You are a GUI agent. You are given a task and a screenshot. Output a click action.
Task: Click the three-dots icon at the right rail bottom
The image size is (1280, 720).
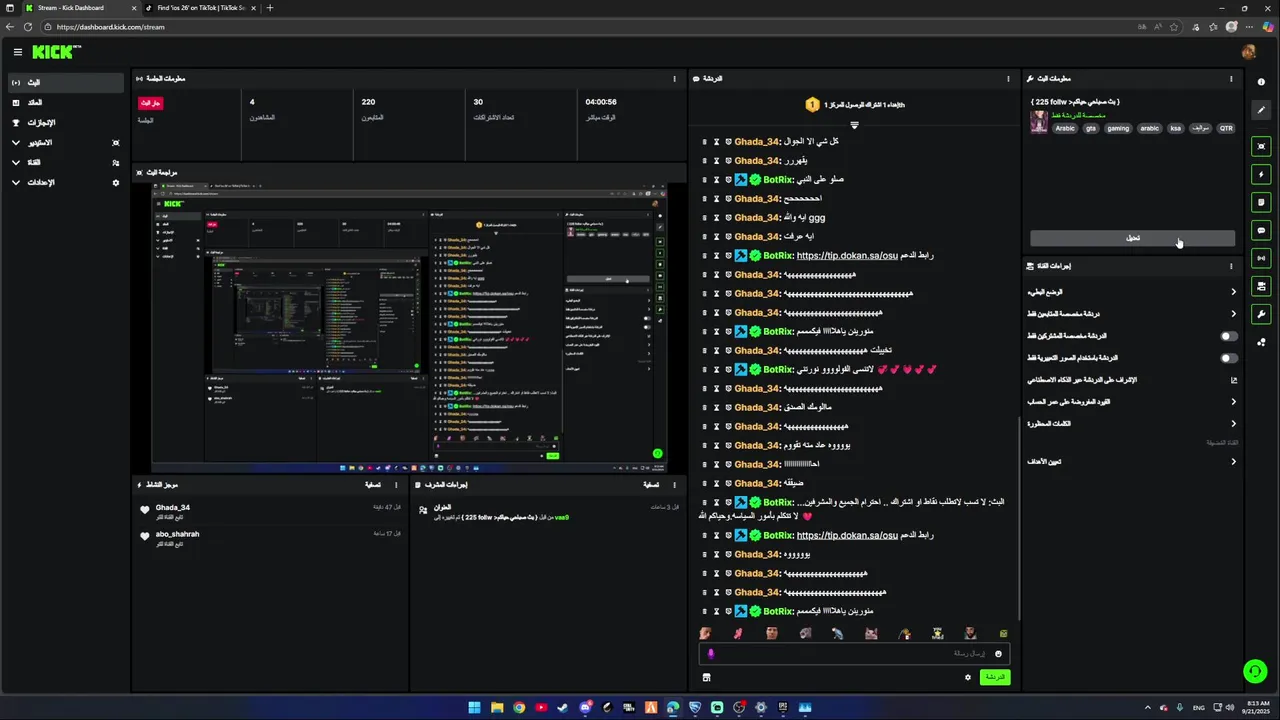click(x=1261, y=342)
